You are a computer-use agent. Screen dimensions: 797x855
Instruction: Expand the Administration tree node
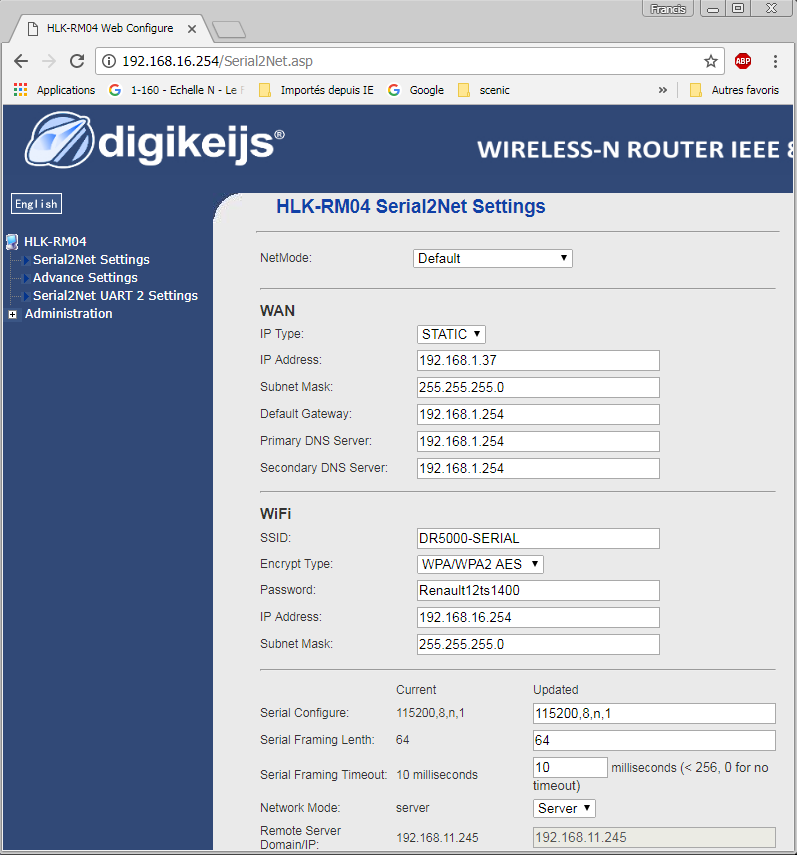click(x=13, y=314)
